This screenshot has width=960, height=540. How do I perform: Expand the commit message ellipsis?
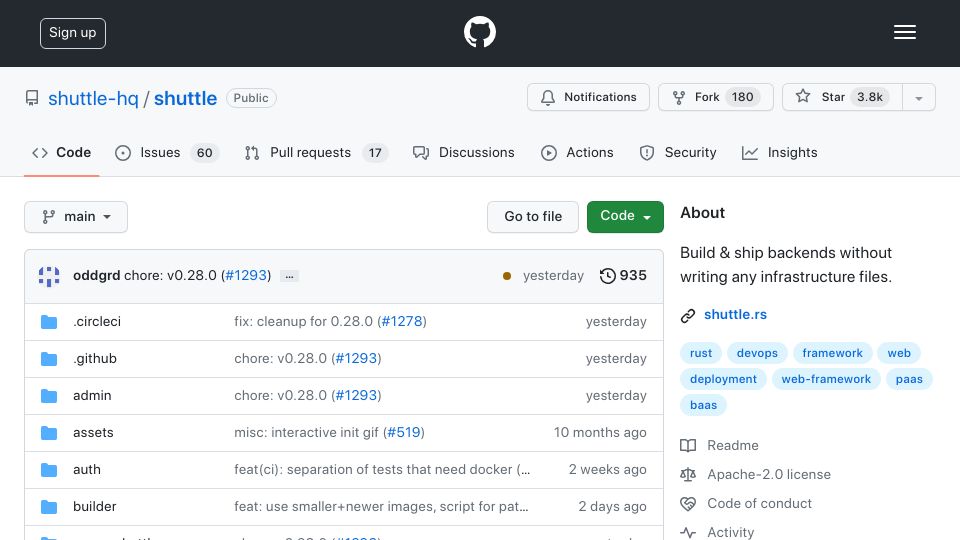[289, 276]
